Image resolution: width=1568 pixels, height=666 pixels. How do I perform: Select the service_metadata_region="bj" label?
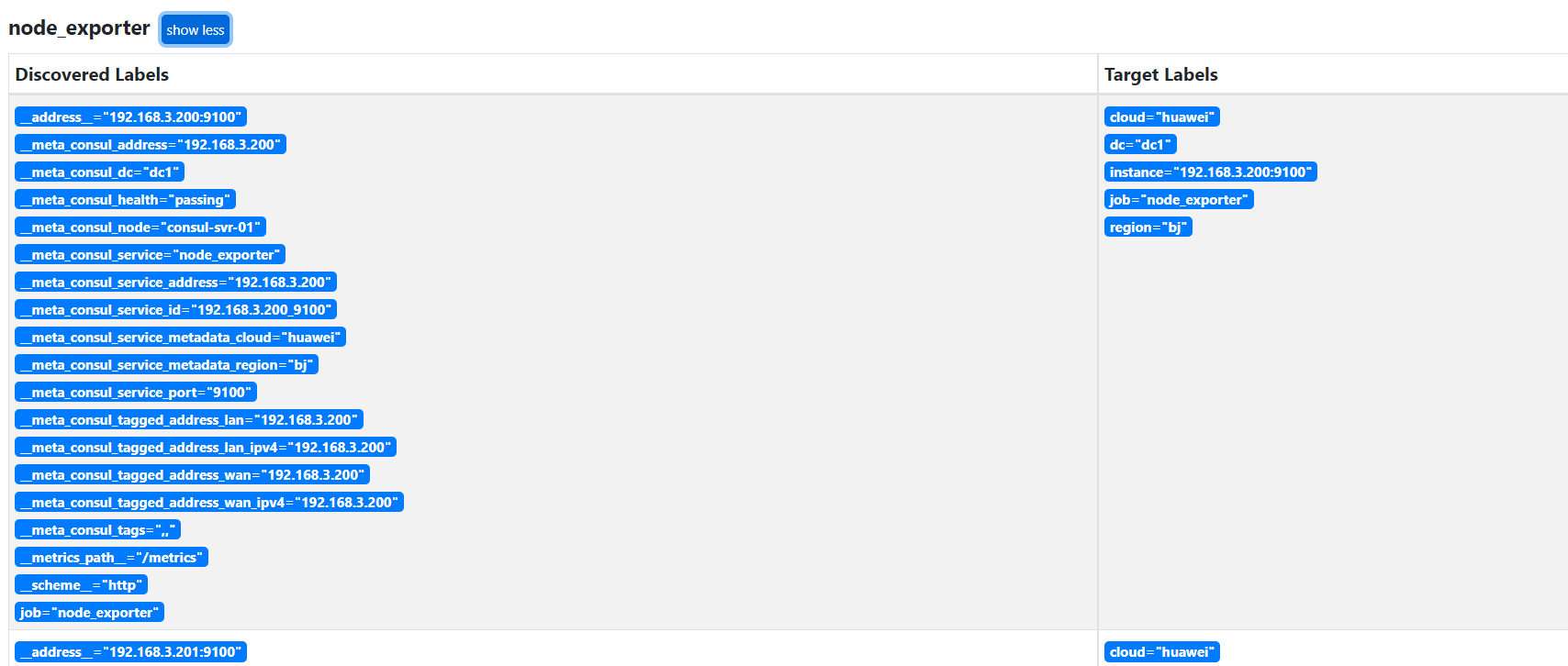click(166, 365)
